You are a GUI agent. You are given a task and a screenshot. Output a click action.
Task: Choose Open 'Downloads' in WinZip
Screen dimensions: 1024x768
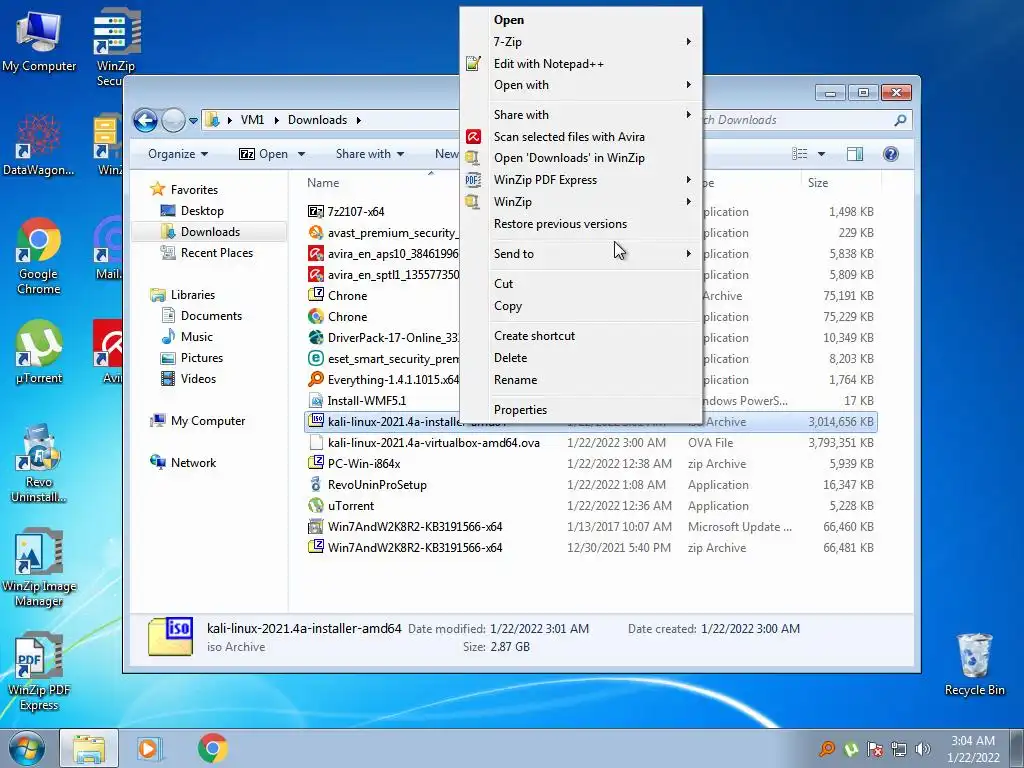pyautogui.click(x=569, y=157)
